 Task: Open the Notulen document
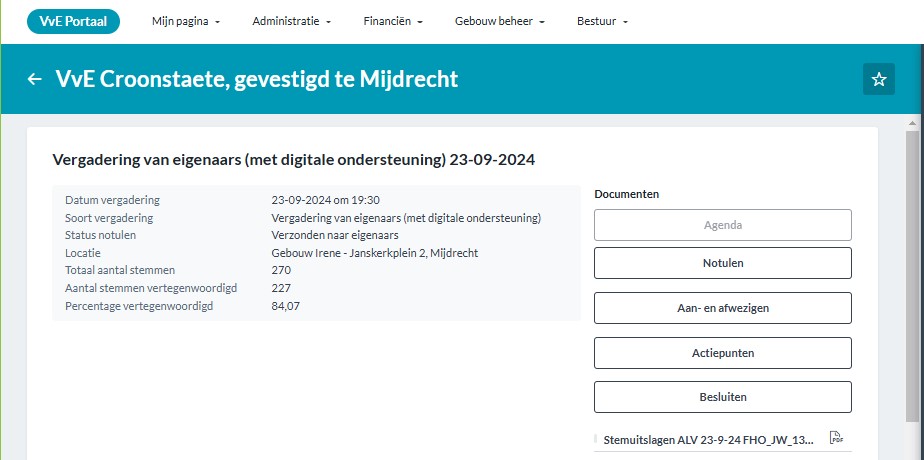(x=722, y=263)
